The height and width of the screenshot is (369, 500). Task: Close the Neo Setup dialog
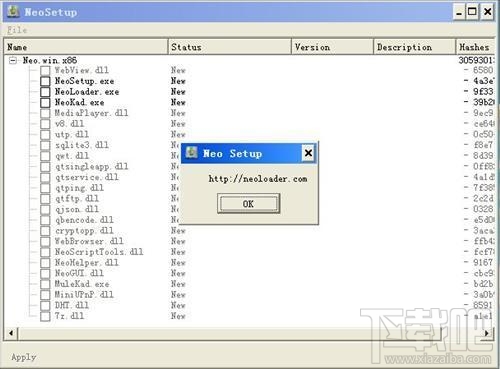pos(308,153)
